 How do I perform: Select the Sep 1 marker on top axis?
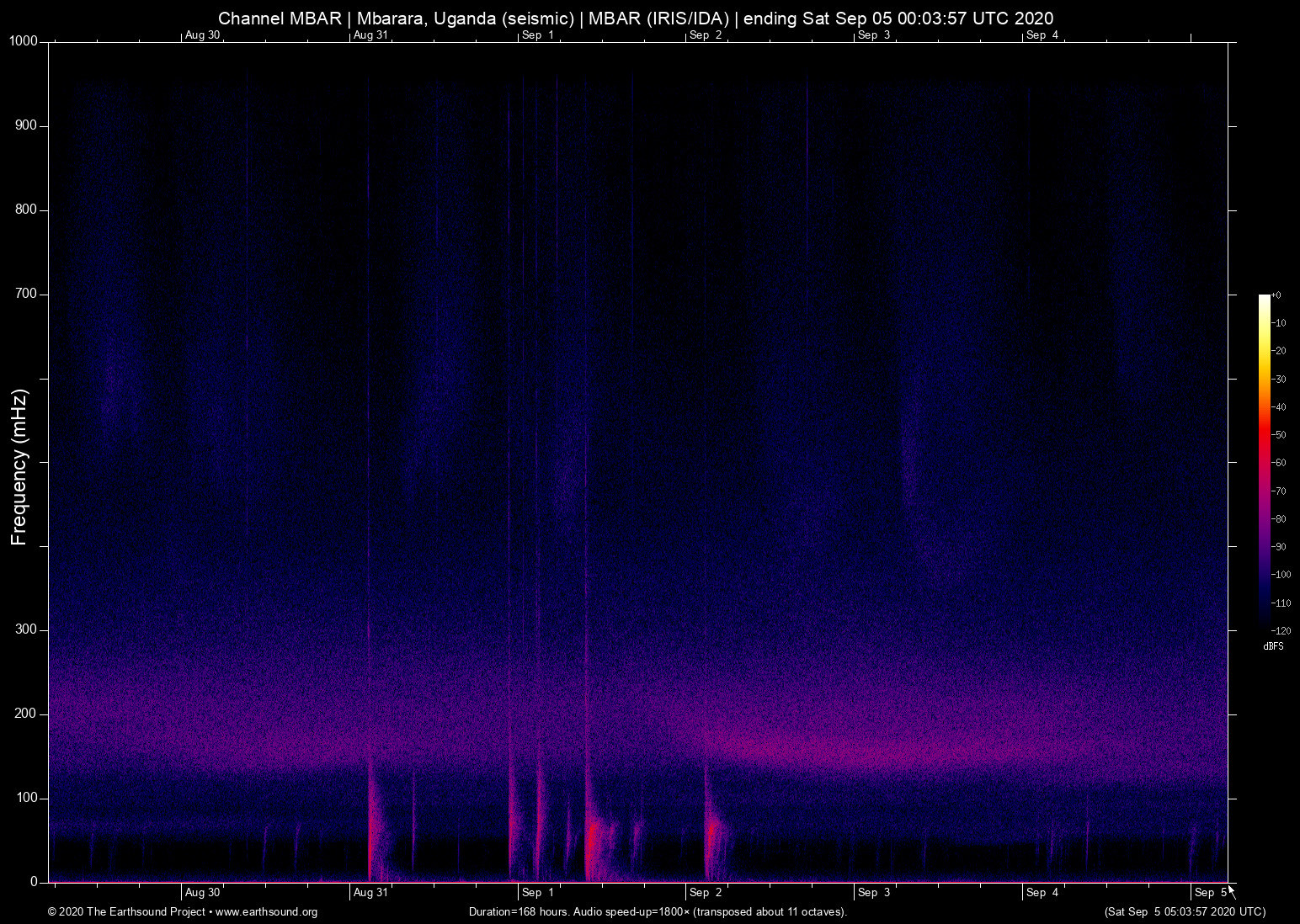click(x=536, y=35)
